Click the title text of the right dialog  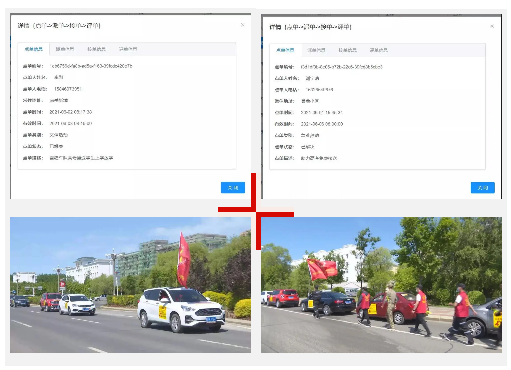click(x=311, y=27)
